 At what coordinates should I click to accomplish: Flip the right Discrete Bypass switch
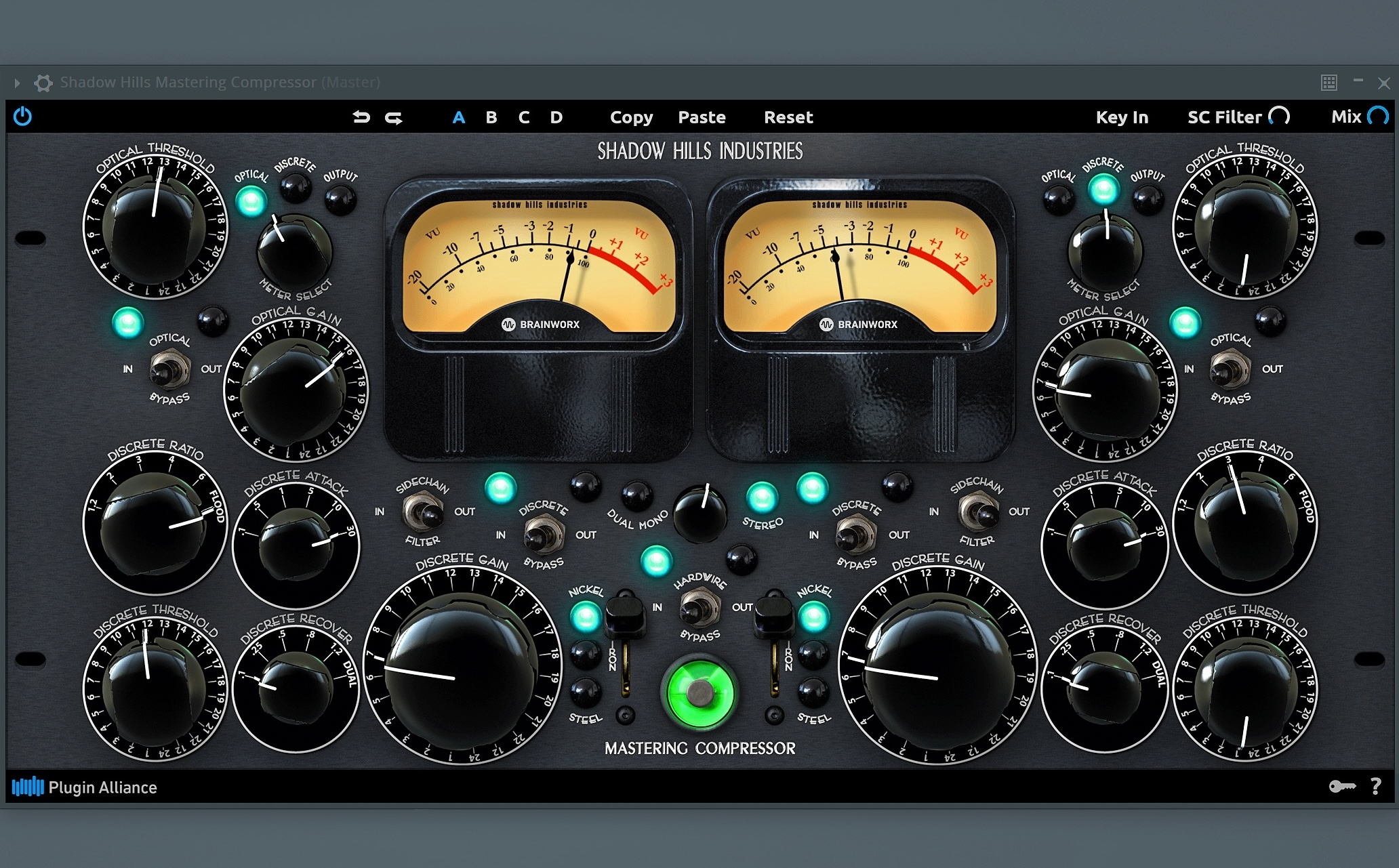coord(856,535)
